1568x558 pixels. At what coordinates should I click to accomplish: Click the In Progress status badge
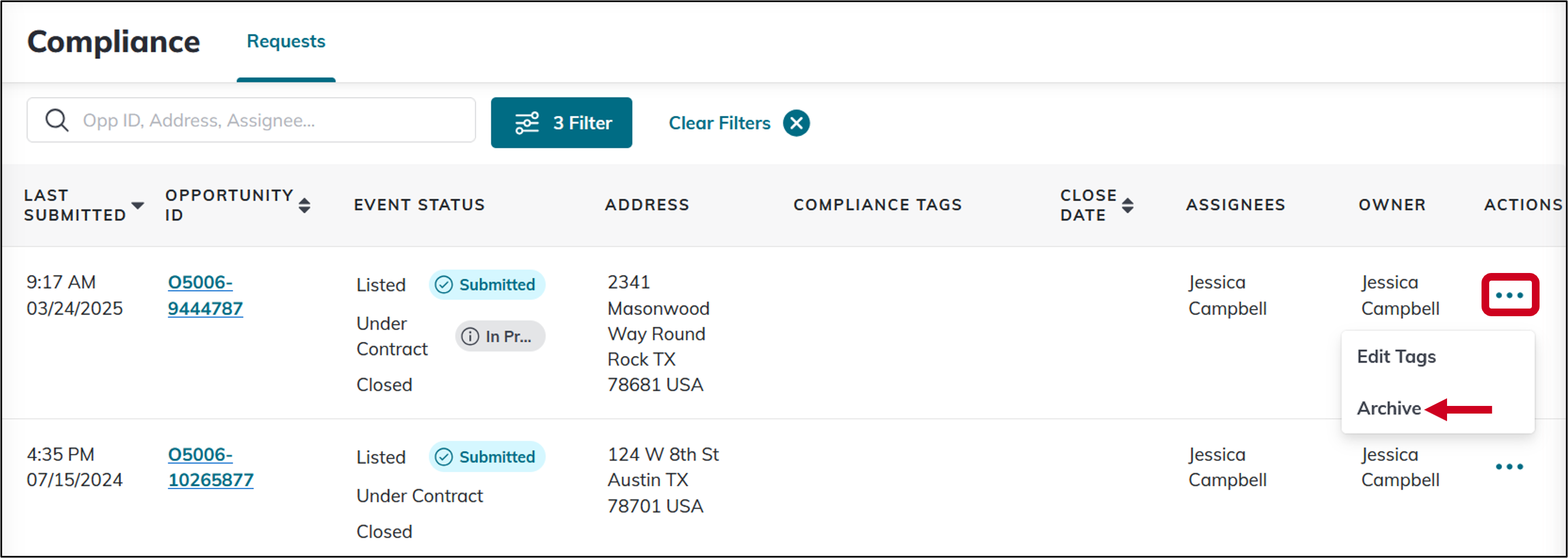(x=500, y=336)
